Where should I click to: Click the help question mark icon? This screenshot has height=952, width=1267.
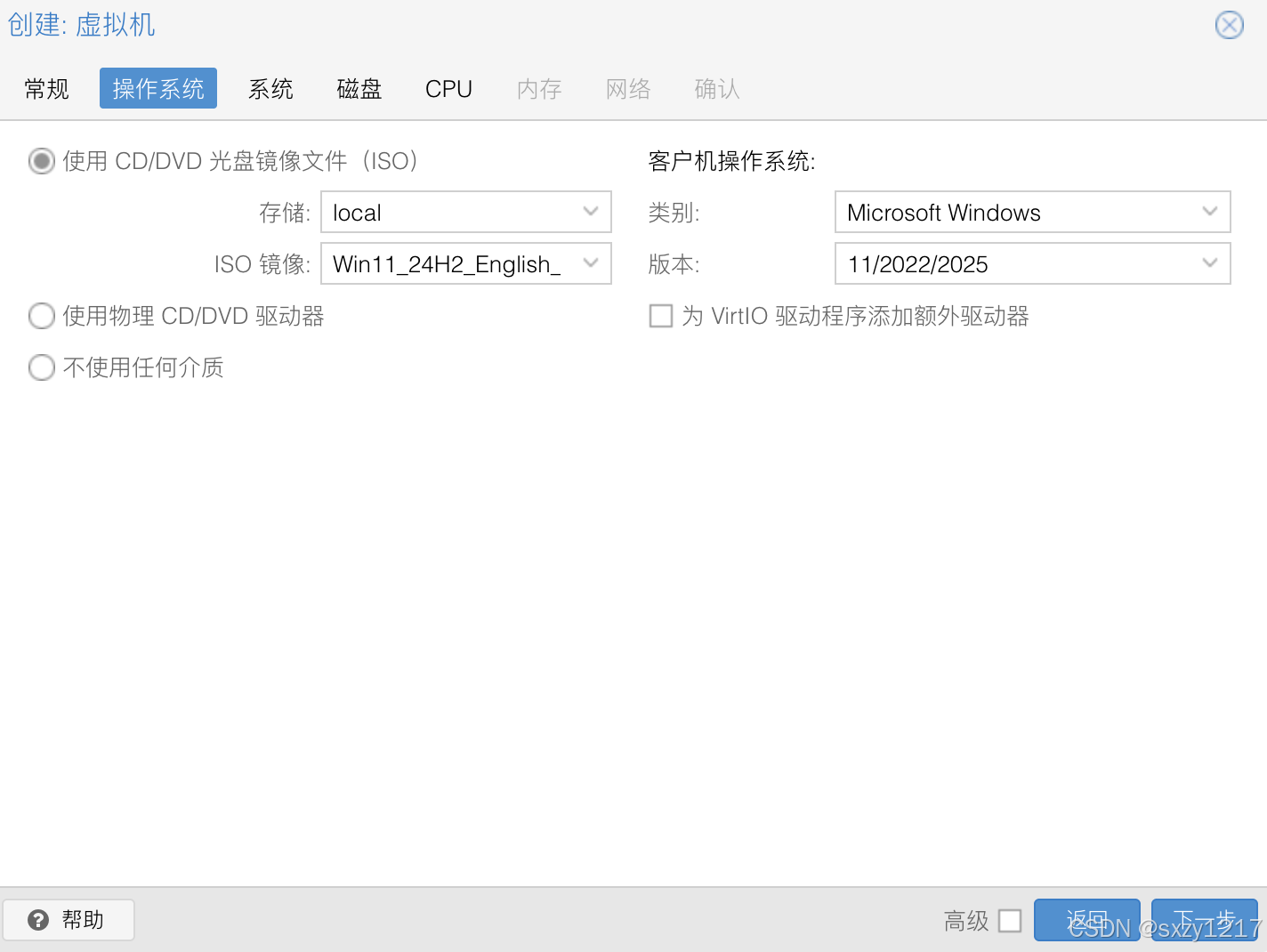pos(39,919)
